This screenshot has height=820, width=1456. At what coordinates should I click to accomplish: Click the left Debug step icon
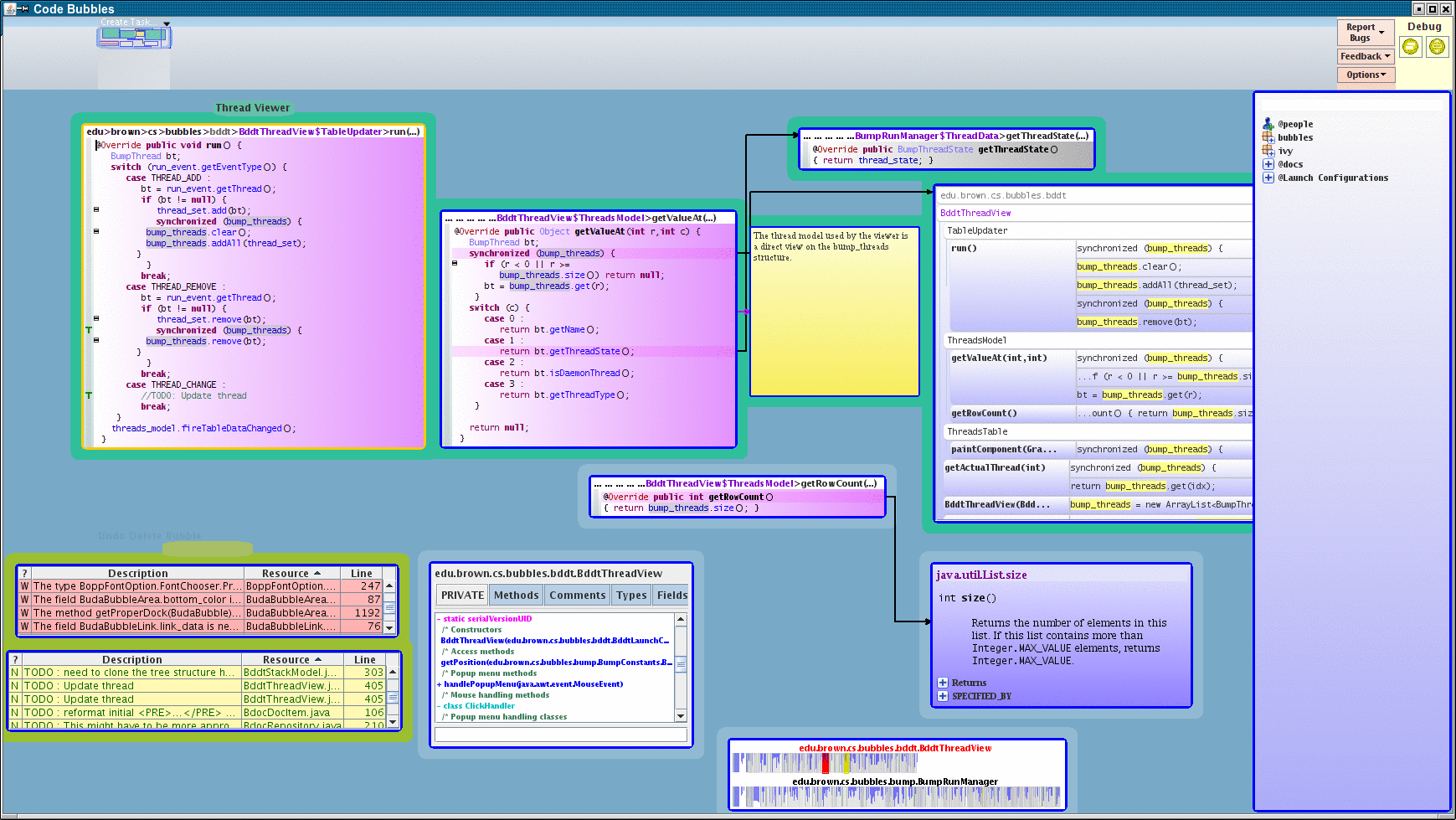pyautogui.click(x=1411, y=47)
